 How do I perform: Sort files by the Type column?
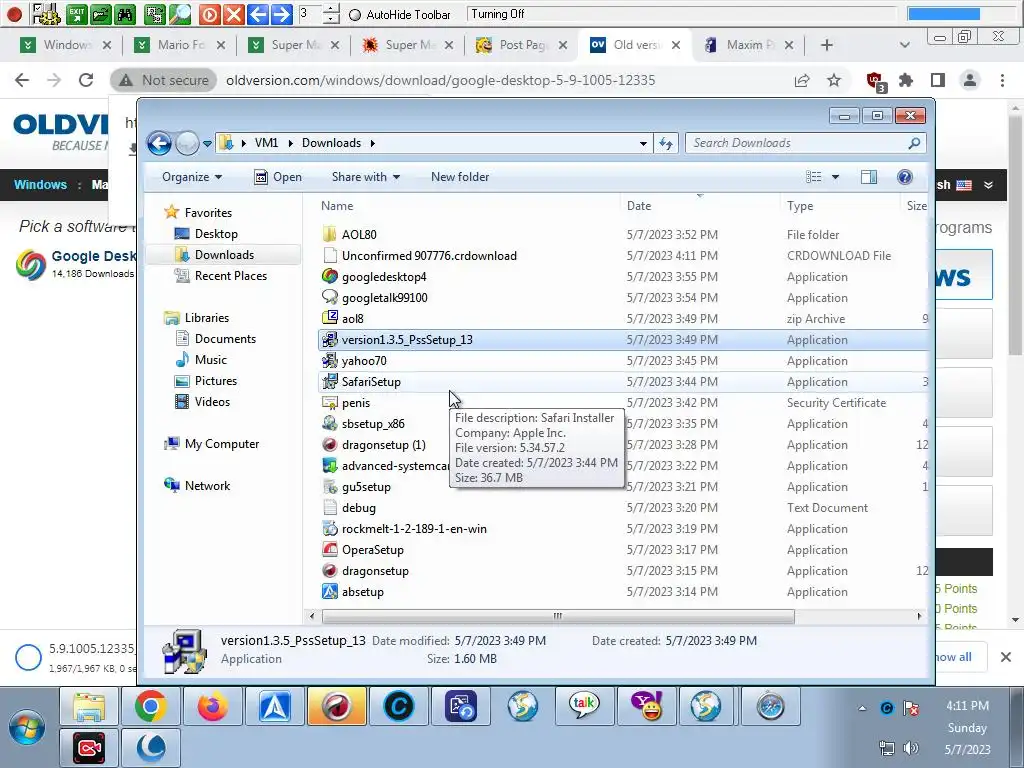point(800,206)
